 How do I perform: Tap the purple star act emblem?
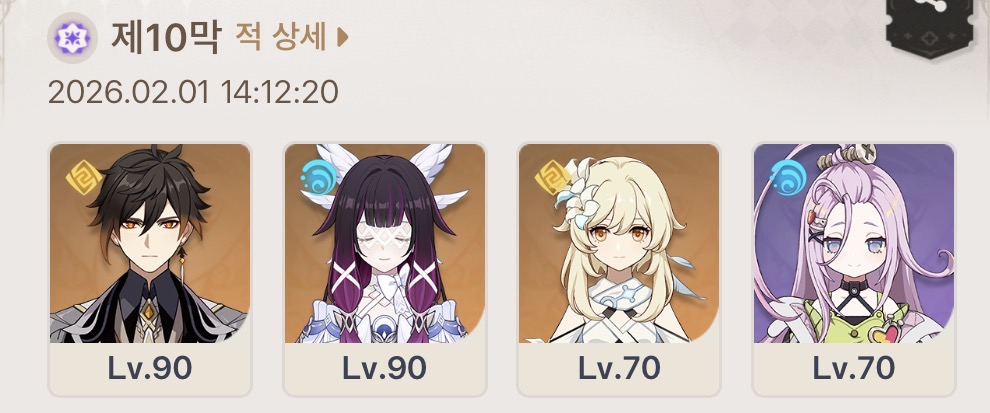72,38
